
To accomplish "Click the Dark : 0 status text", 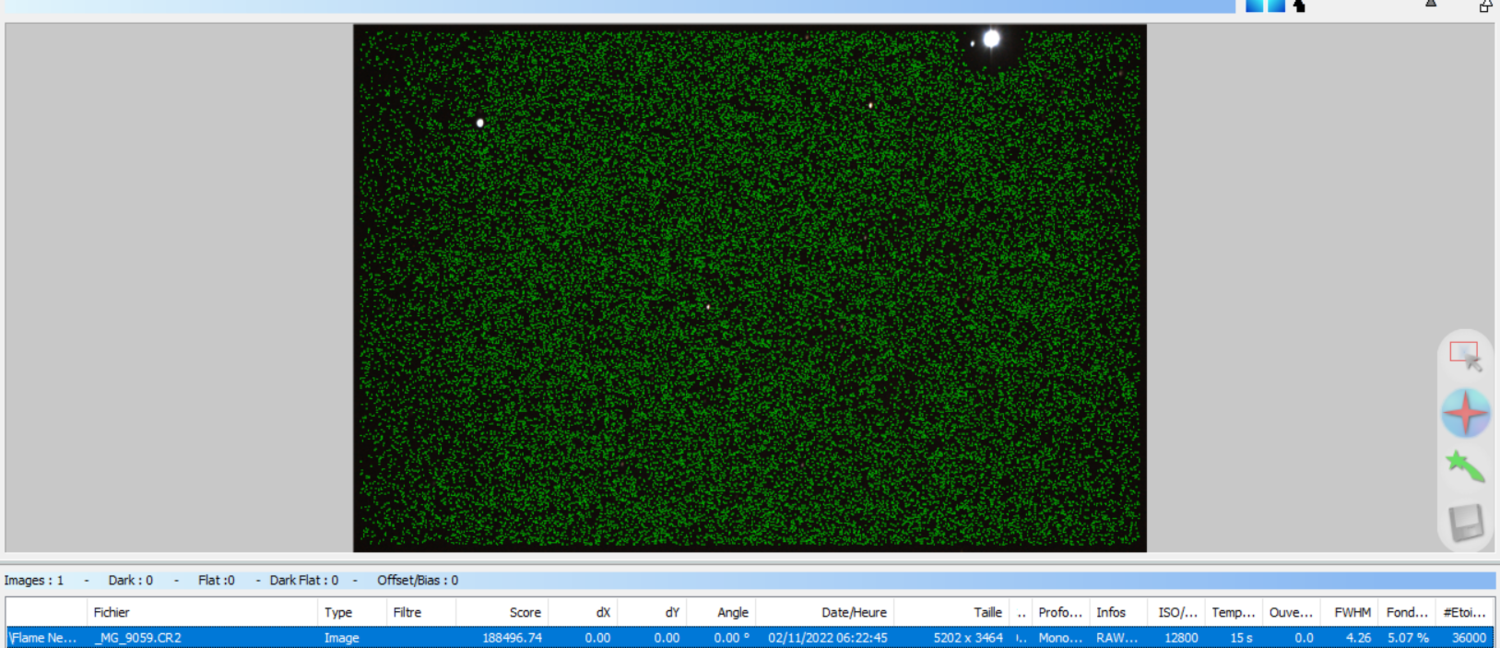I will 131,580.
